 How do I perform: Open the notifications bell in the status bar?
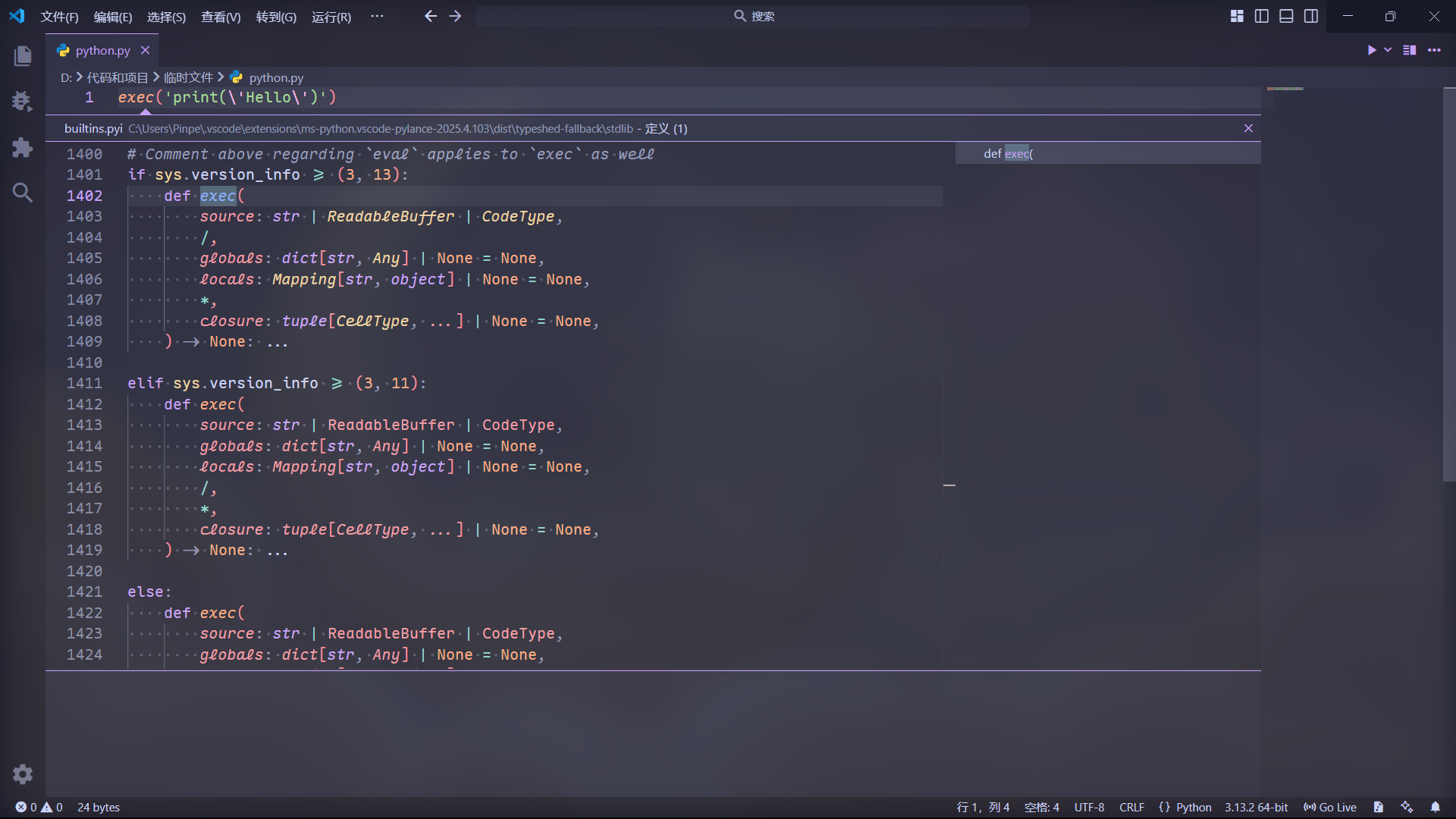click(1435, 807)
